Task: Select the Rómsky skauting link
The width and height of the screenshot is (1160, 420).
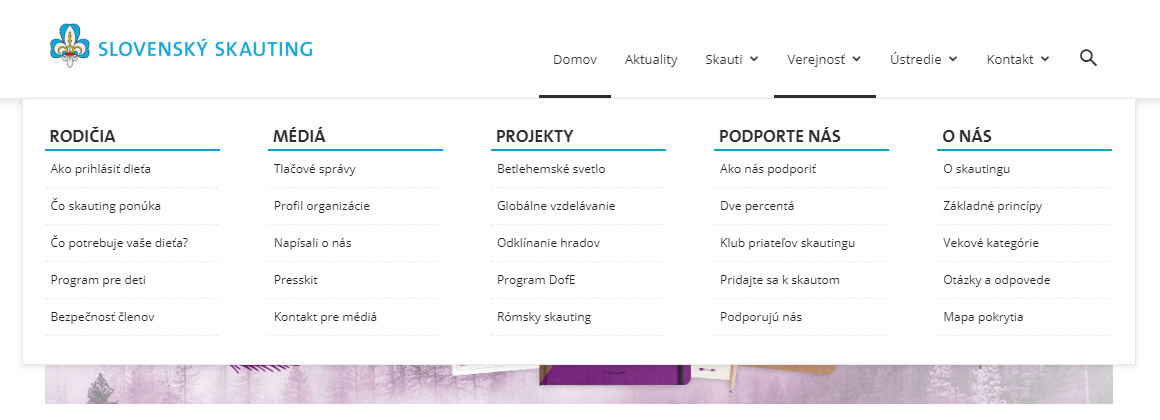Action: coord(544,317)
